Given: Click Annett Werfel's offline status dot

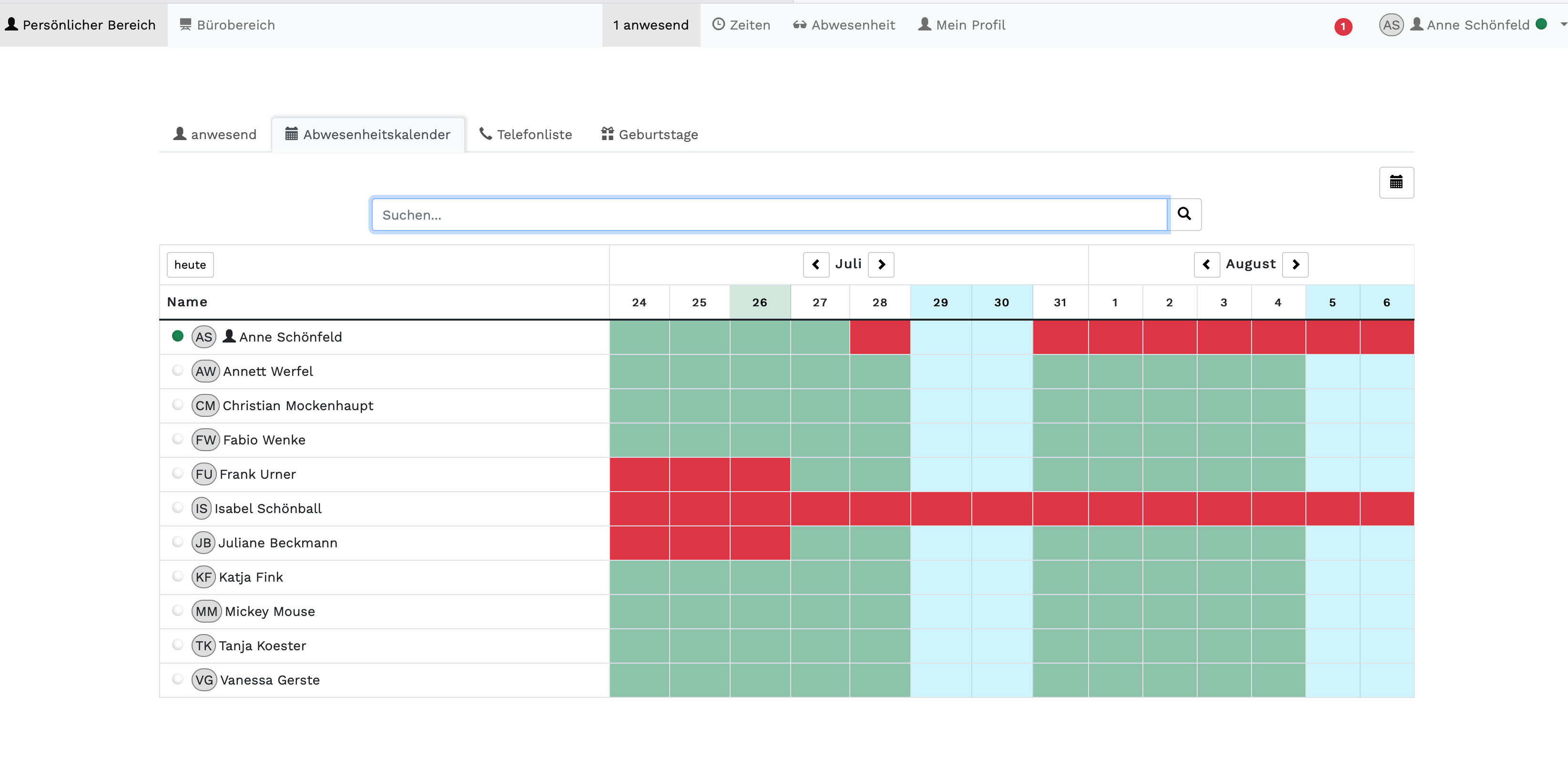Looking at the screenshot, I should coord(177,370).
